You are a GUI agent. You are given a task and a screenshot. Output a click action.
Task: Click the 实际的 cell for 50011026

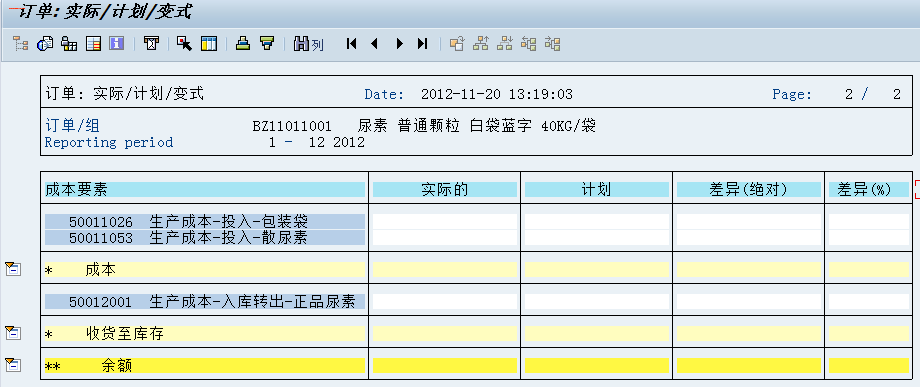pos(445,222)
